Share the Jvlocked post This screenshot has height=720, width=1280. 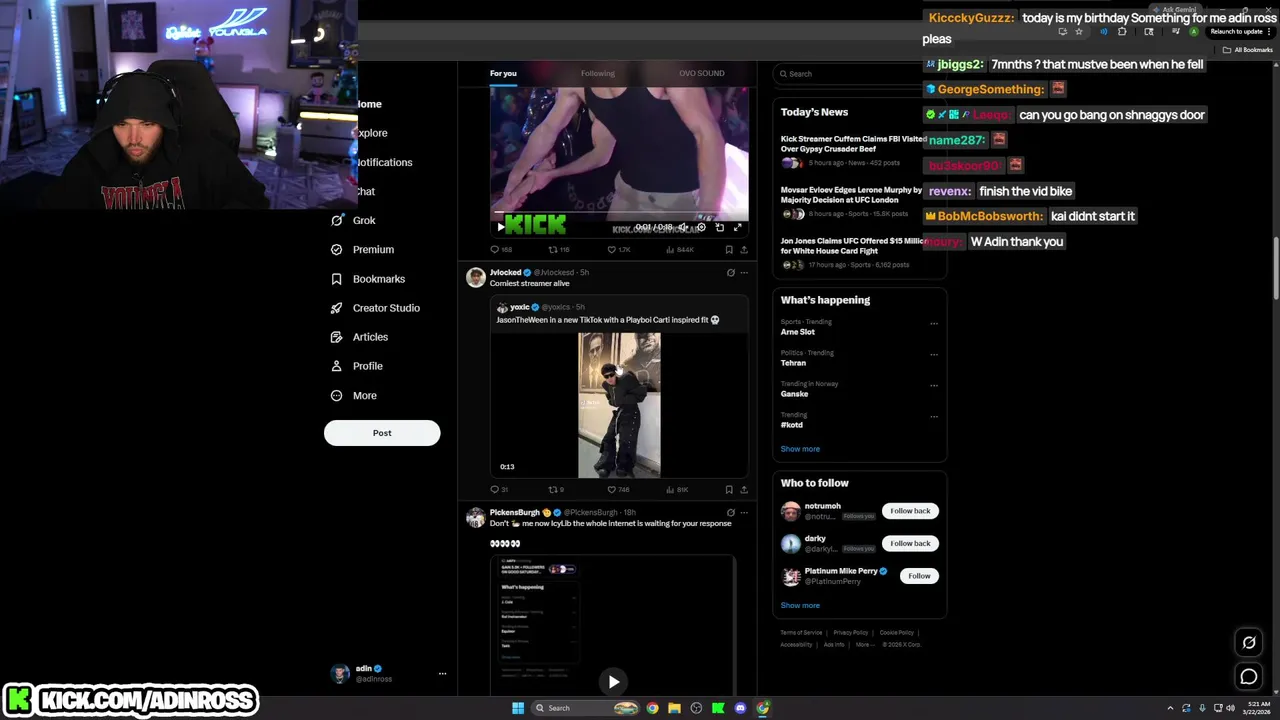coord(744,490)
